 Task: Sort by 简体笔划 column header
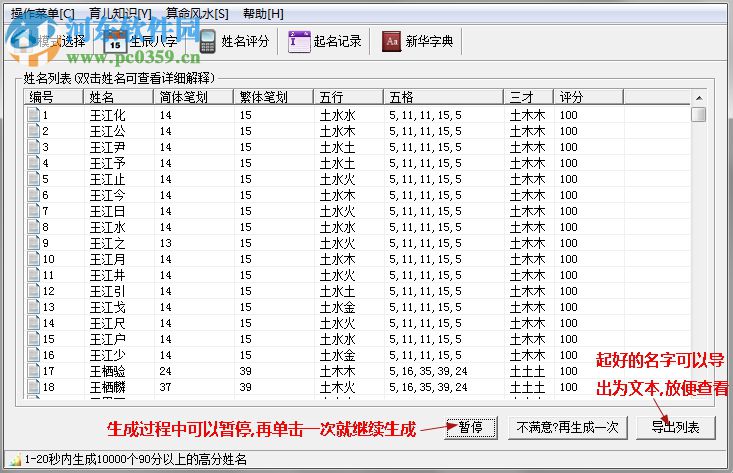(x=194, y=97)
